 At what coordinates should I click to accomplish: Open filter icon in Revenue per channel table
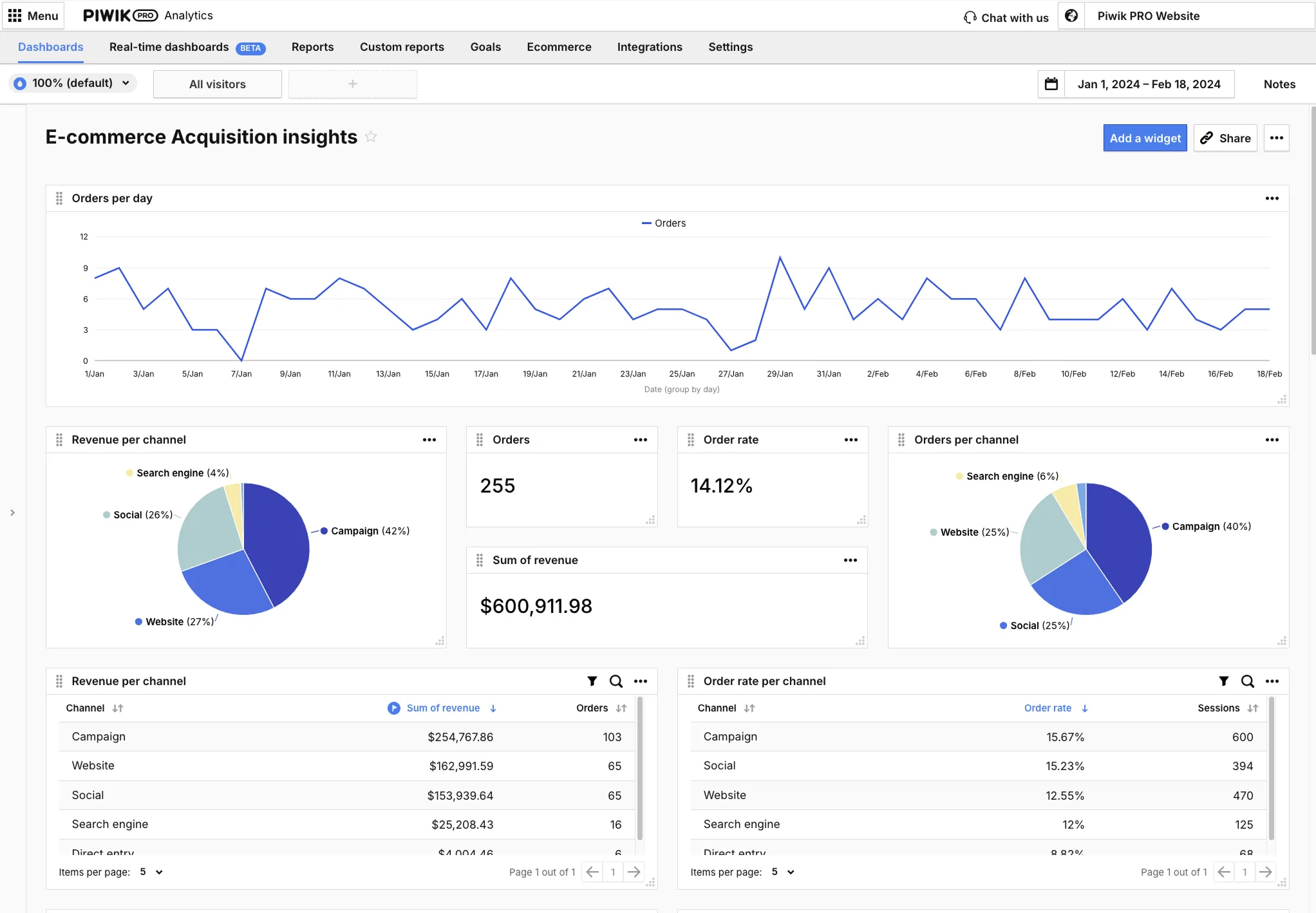pyautogui.click(x=592, y=681)
